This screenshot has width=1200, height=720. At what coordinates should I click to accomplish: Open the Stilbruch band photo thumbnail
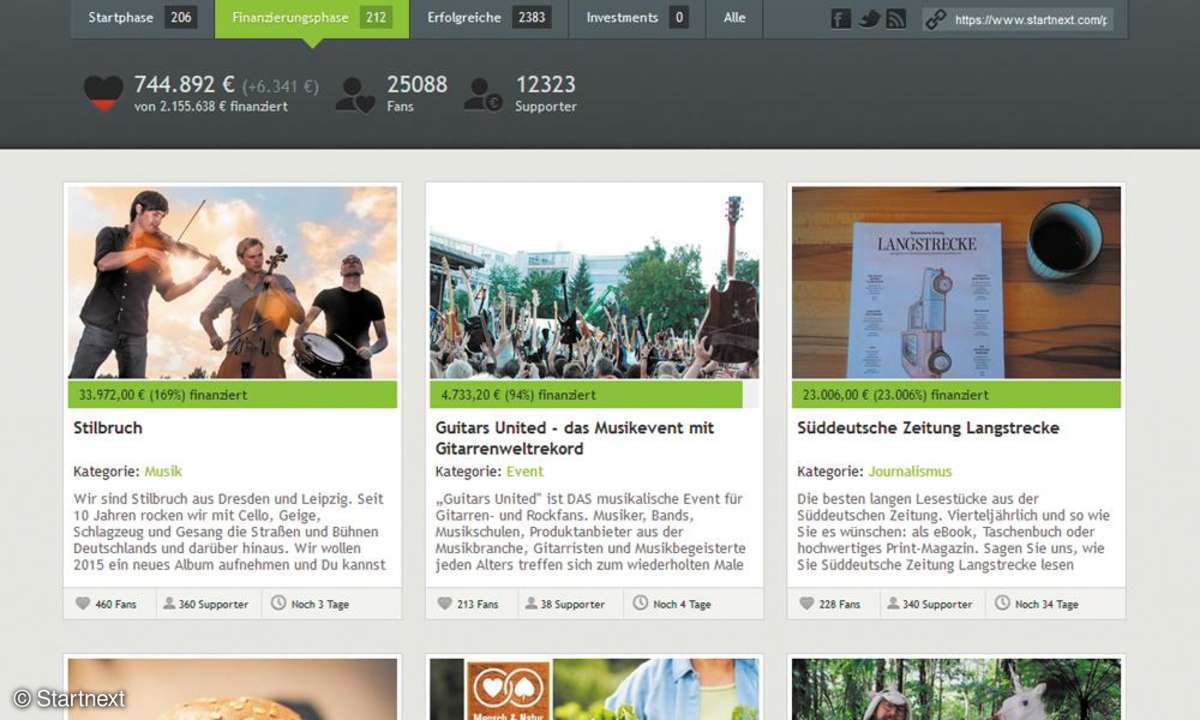pyautogui.click(x=232, y=283)
